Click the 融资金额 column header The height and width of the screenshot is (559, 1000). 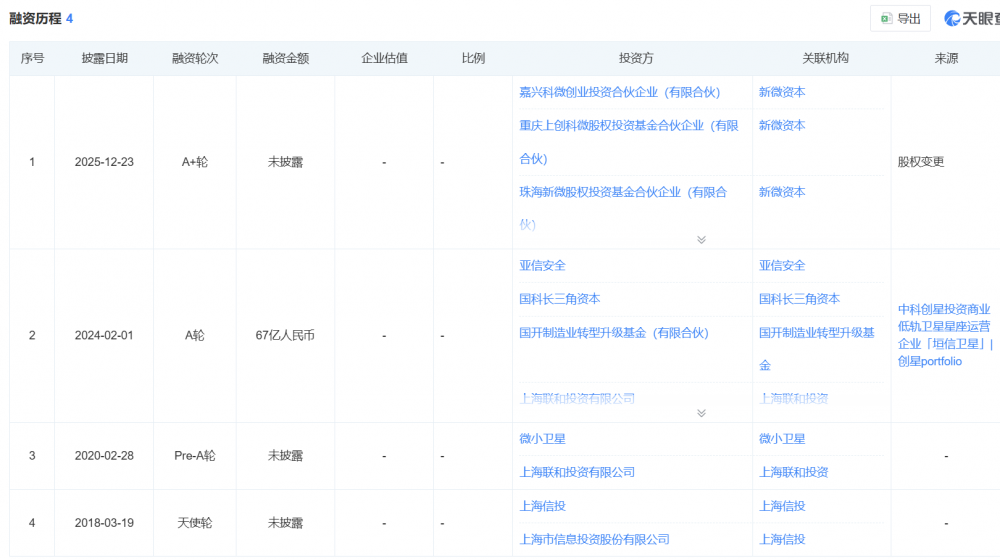285,59
